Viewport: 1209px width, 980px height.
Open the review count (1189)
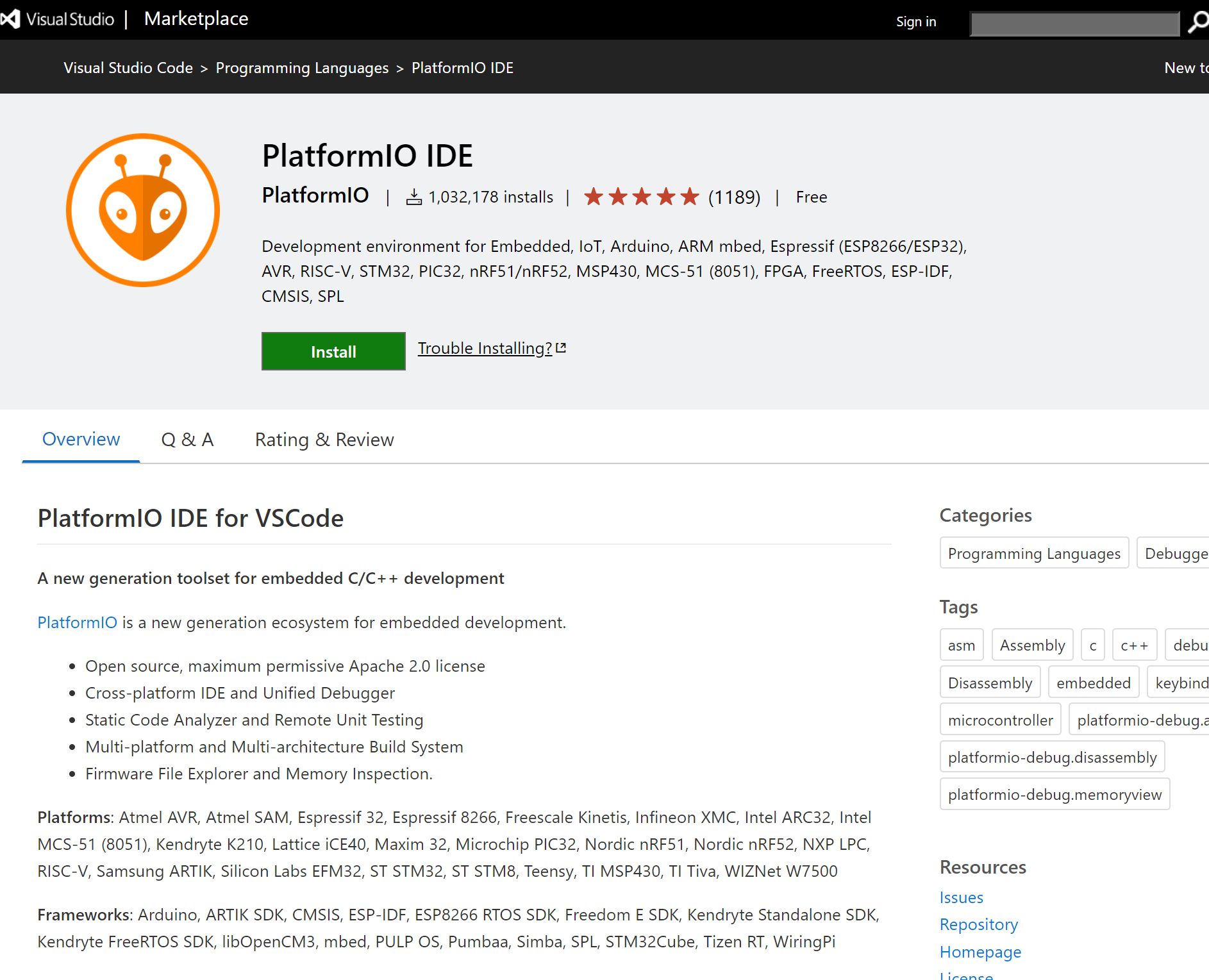734,197
